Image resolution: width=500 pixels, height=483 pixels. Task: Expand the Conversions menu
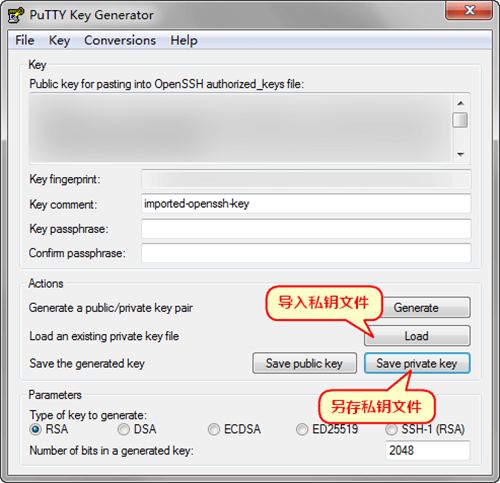coord(120,40)
